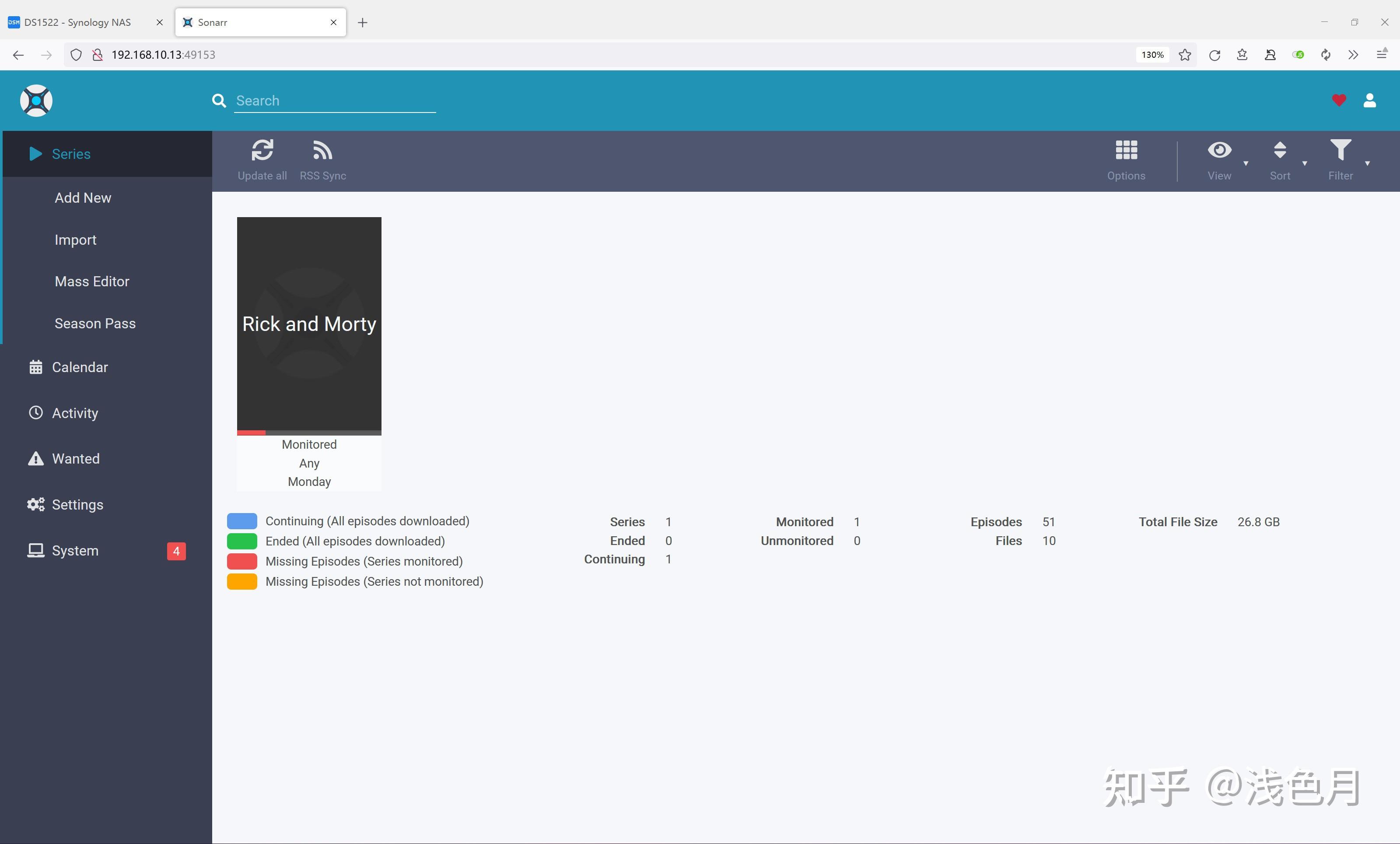Click the Sonarr logo

[x=36, y=101]
